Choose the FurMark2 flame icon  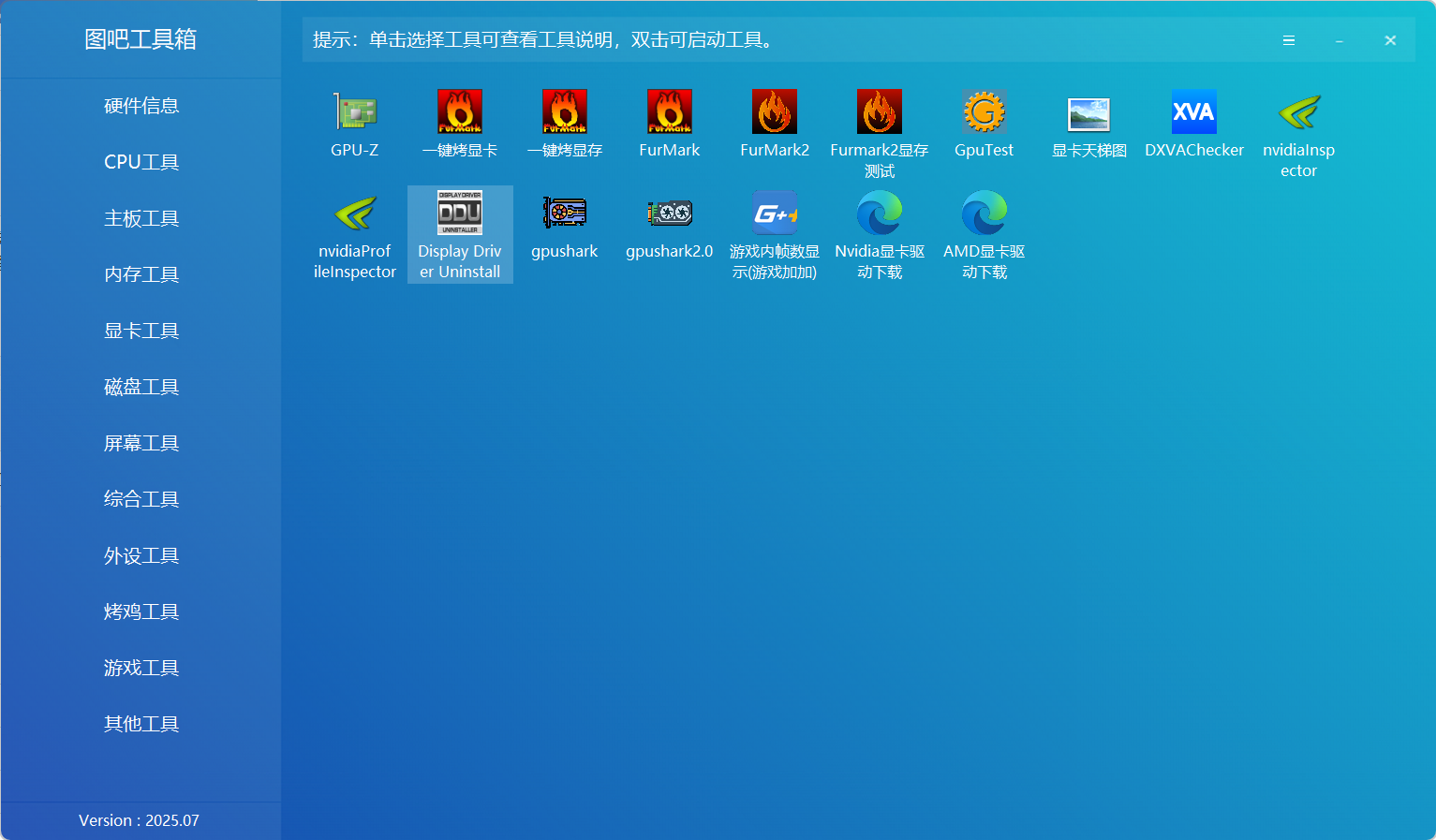(775, 112)
